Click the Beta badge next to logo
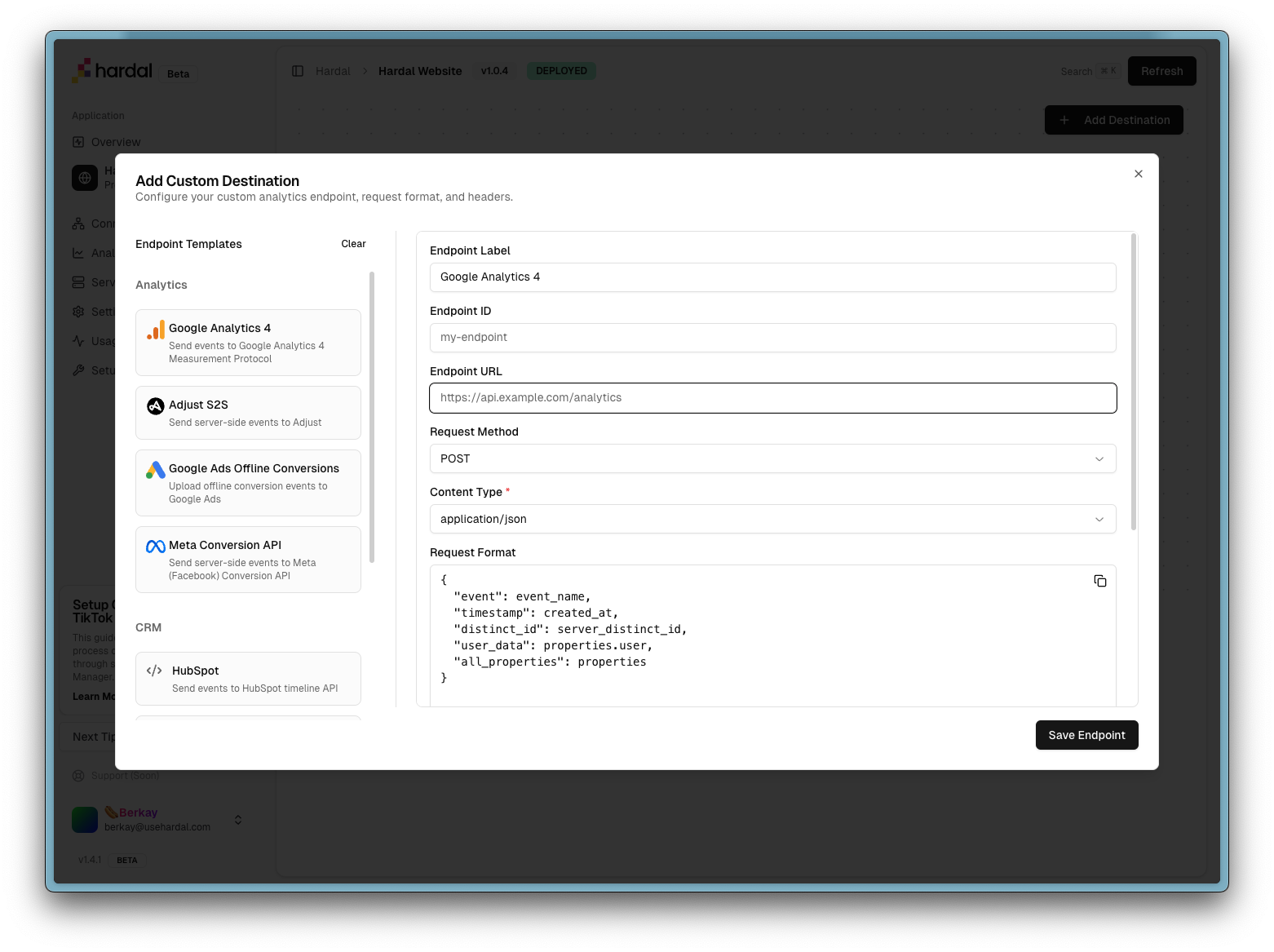1274x952 pixels. [179, 74]
